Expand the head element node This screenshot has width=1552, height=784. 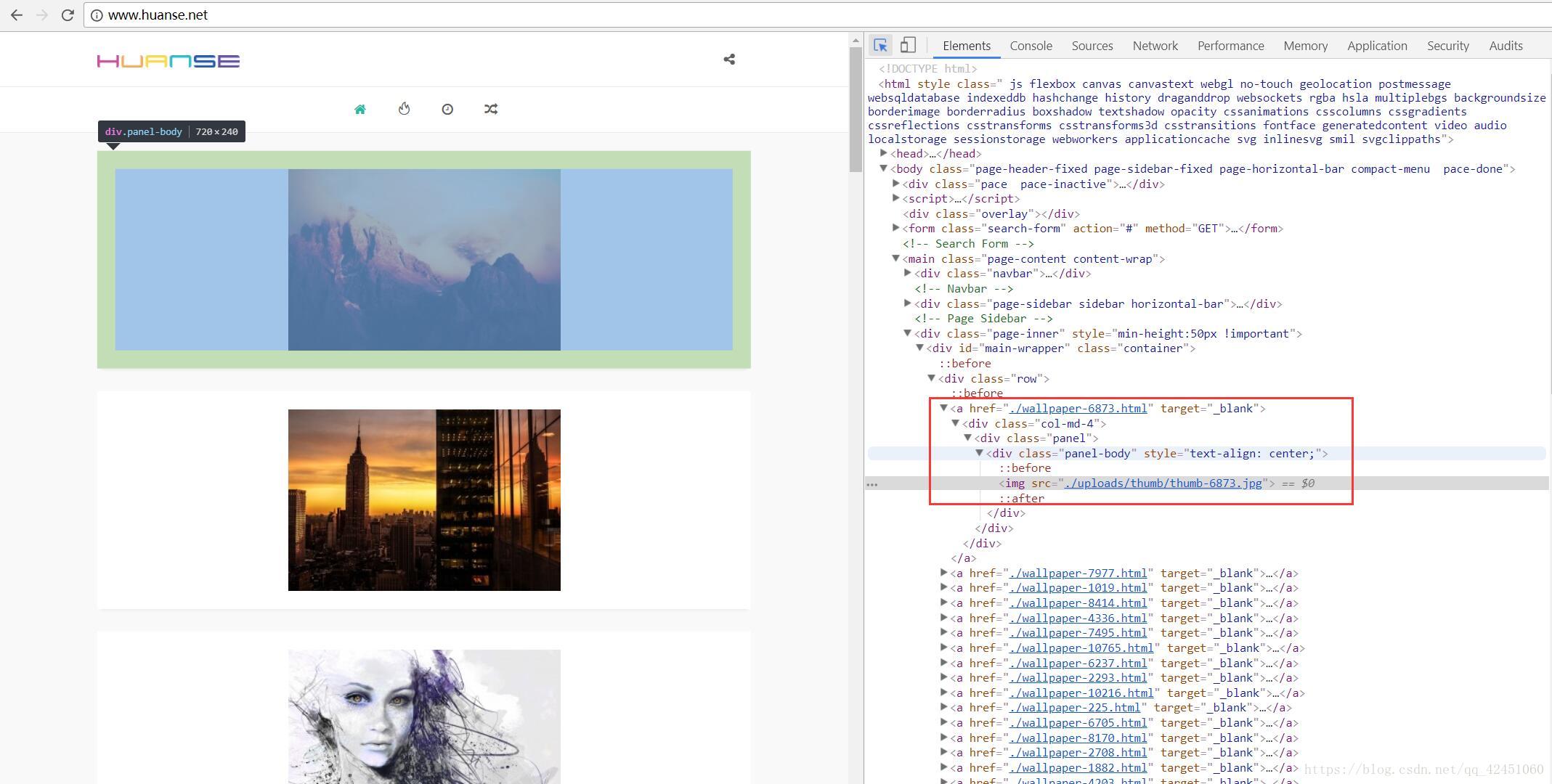point(884,153)
